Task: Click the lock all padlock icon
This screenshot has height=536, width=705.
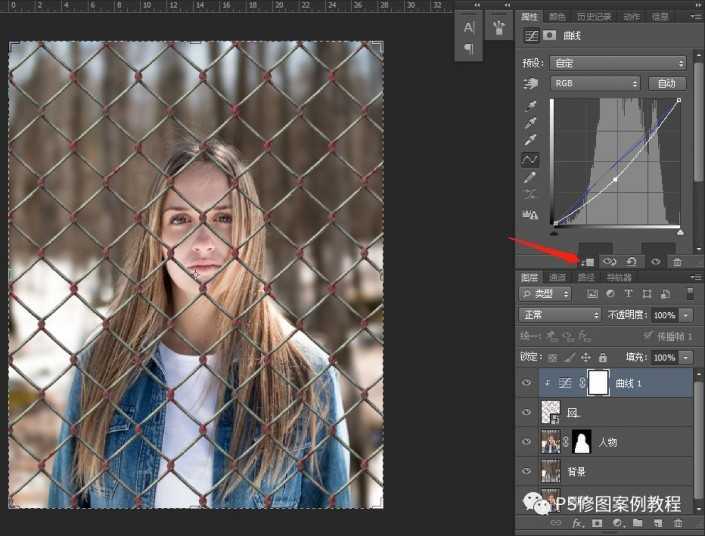Action: pos(602,357)
